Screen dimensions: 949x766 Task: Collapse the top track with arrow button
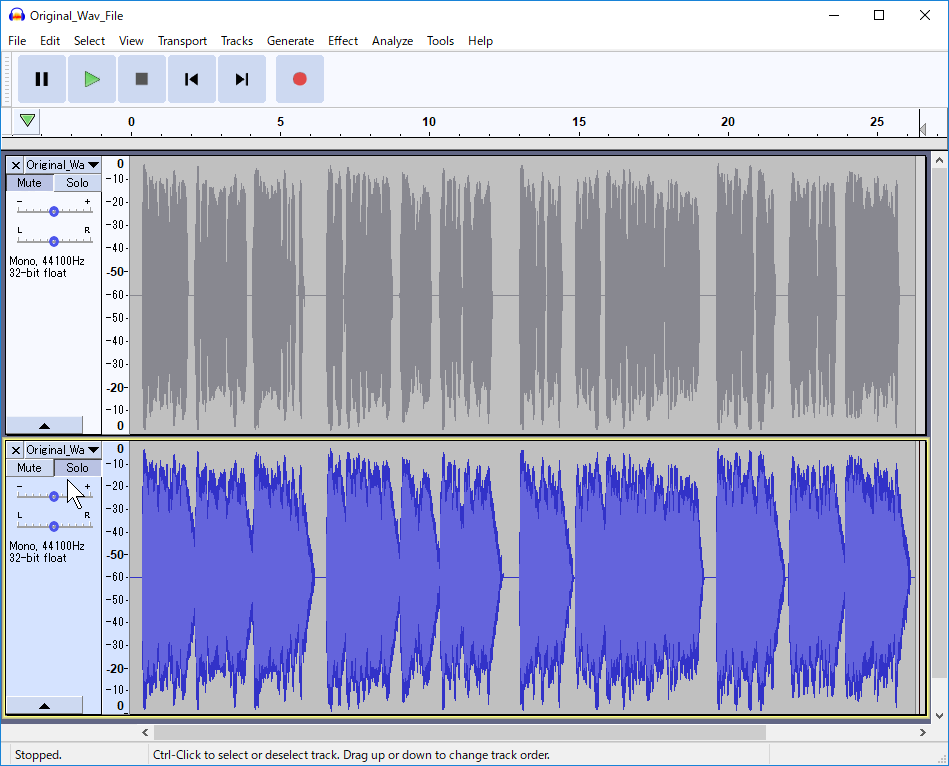point(44,425)
